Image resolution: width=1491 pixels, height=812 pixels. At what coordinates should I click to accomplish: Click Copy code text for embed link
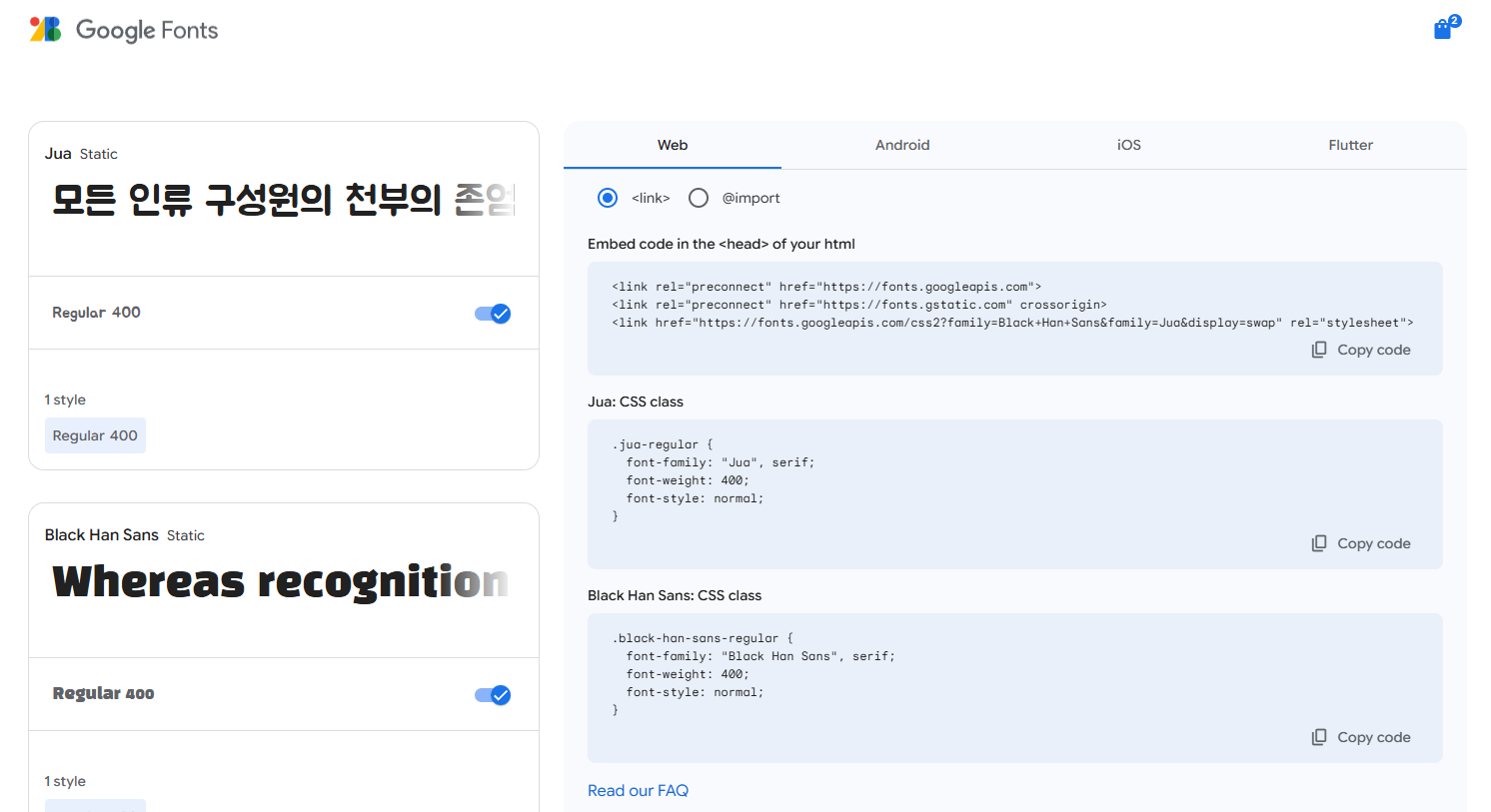pyautogui.click(x=1374, y=350)
